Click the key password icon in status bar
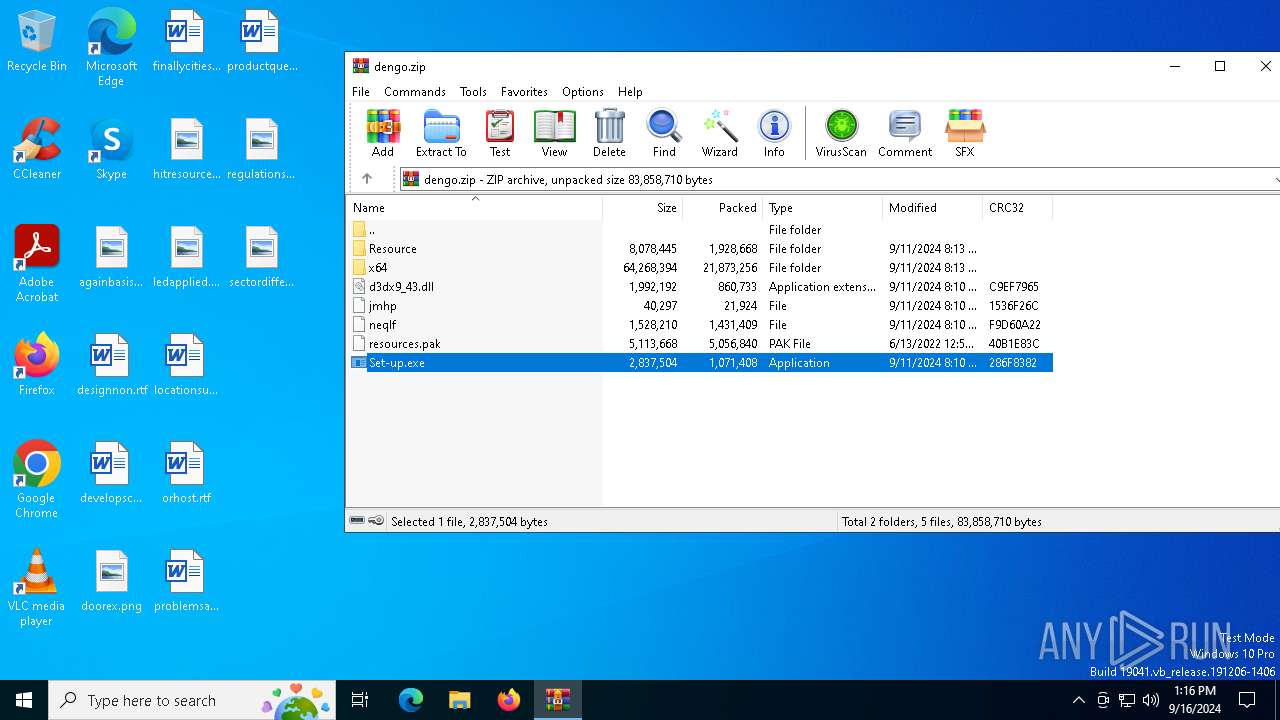 (376, 521)
